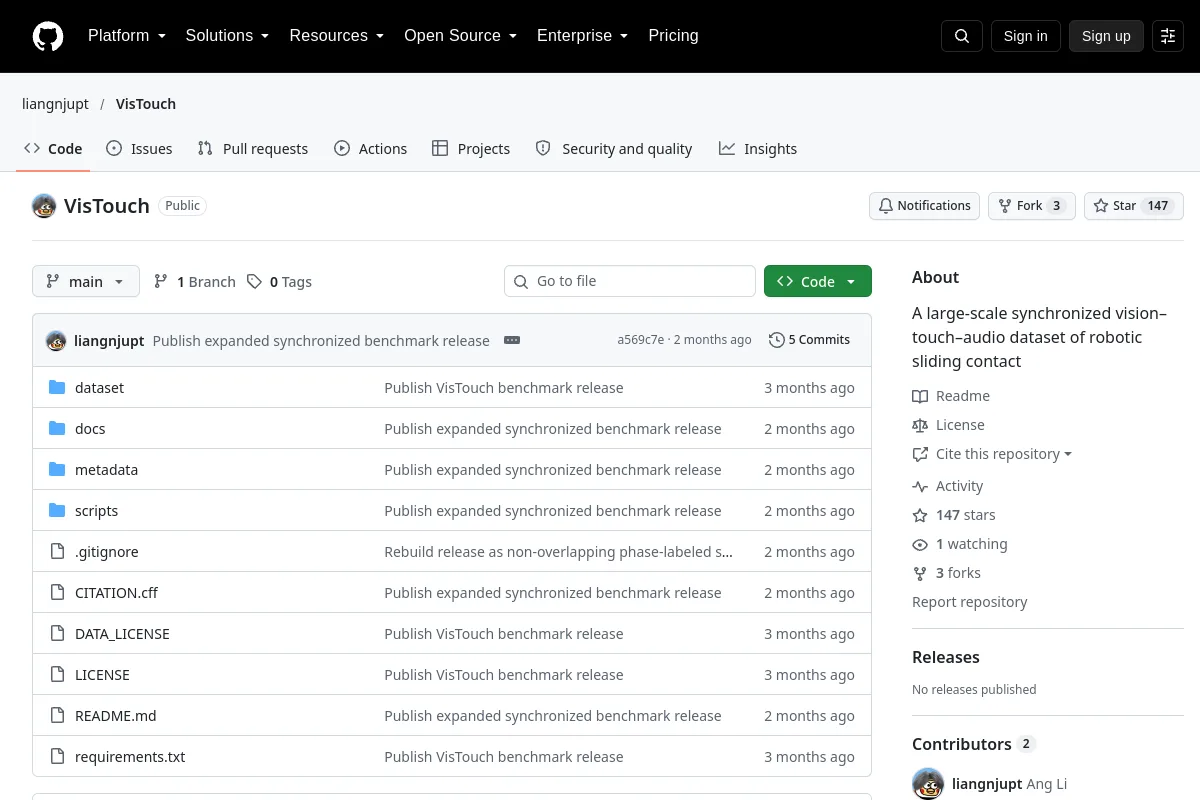Open the Pricing link
The image size is (1200, 800).
pos(673,36)
